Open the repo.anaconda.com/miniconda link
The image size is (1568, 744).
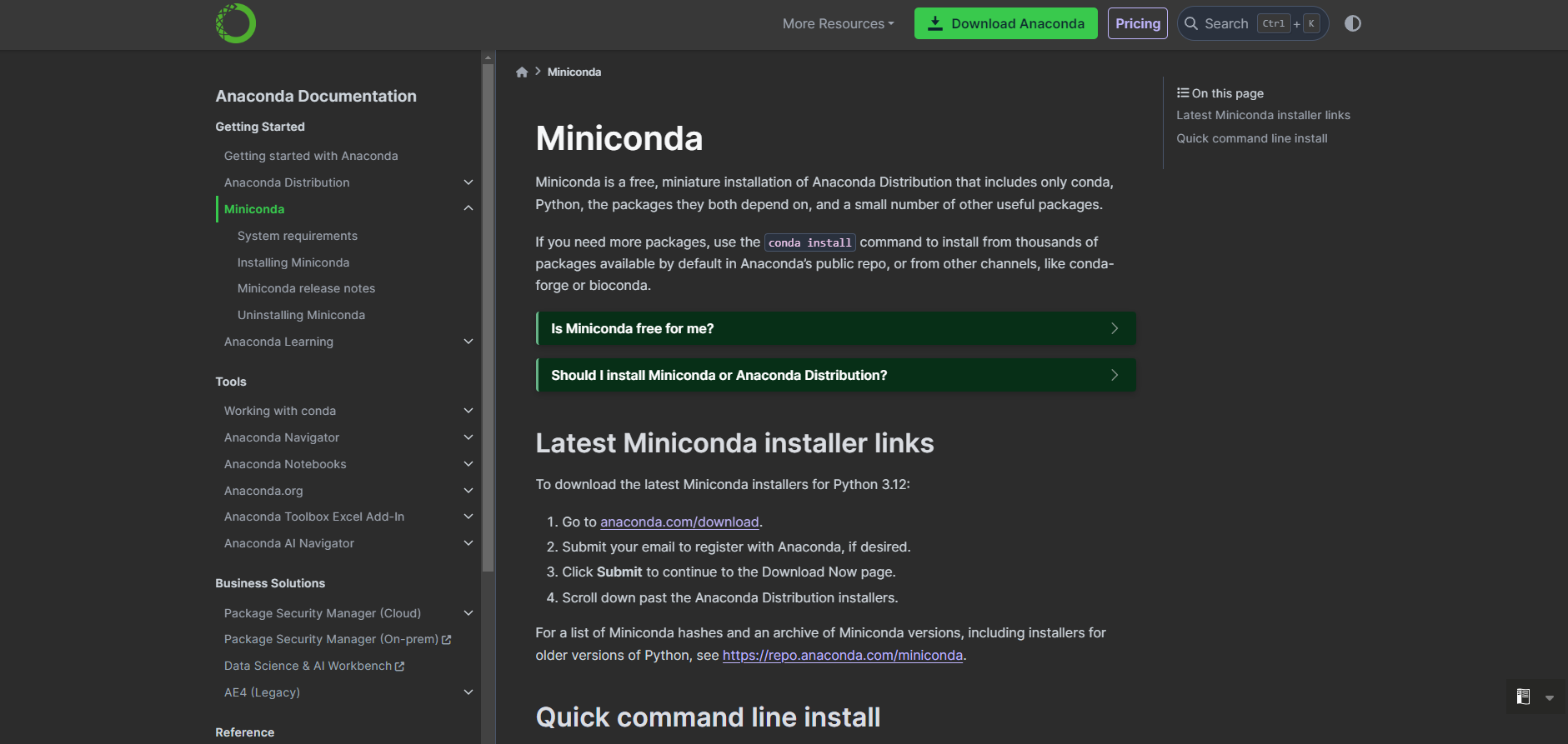pos(843,655)
